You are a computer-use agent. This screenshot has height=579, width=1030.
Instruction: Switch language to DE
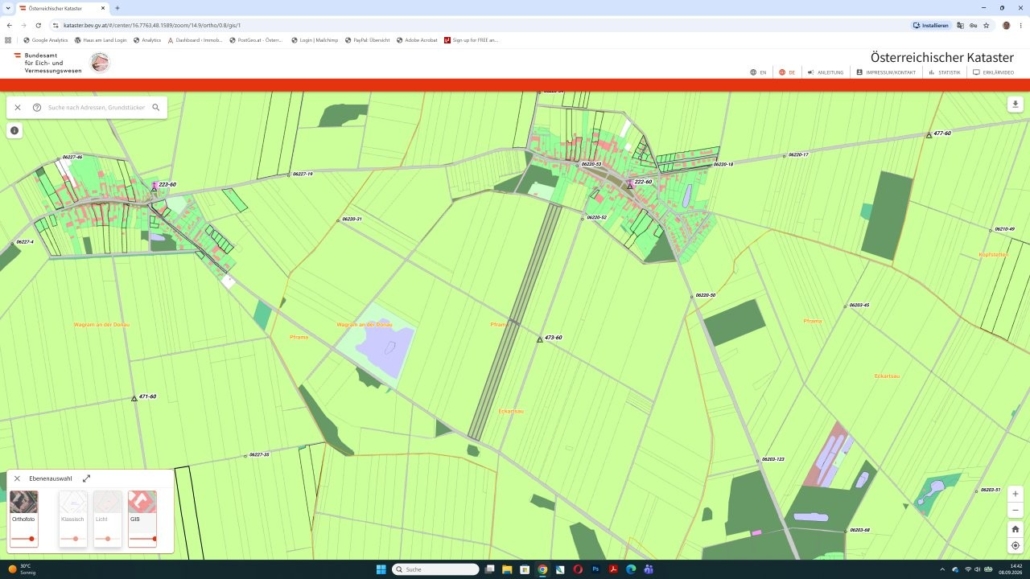pos(787,72)
